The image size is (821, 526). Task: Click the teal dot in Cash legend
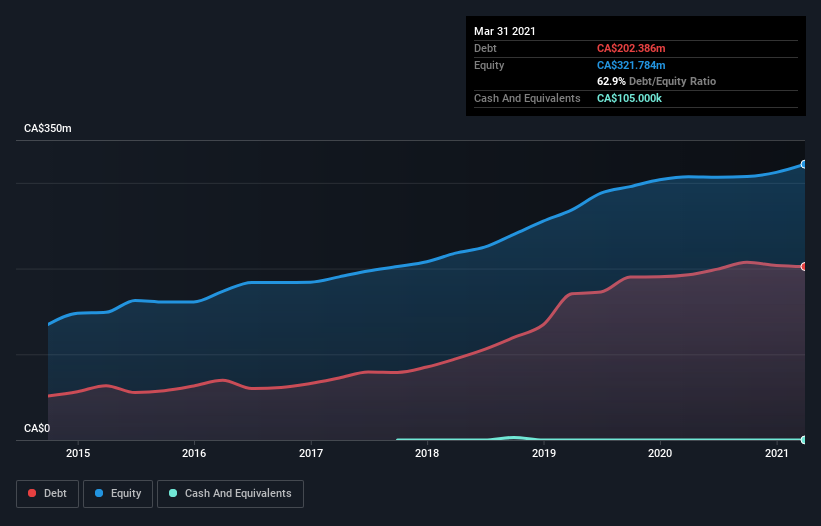click(x=173, y=493)
